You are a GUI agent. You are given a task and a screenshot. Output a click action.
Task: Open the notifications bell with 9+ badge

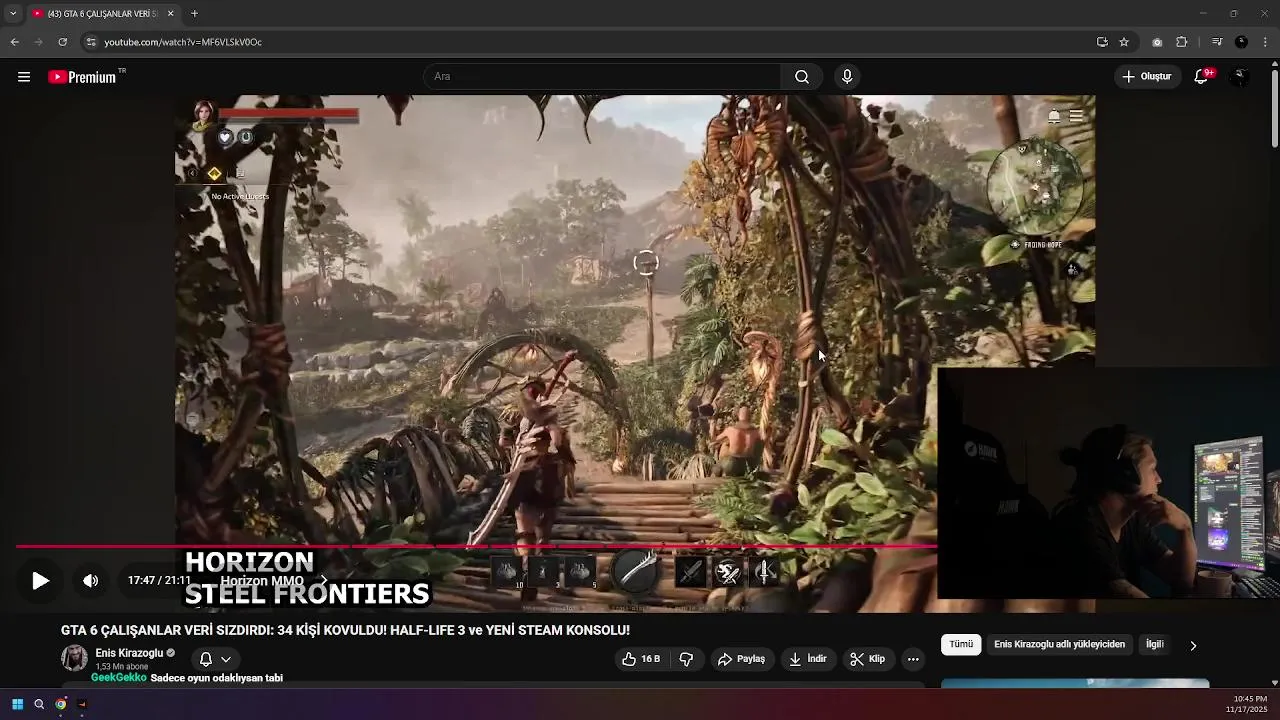point(1202,77)
